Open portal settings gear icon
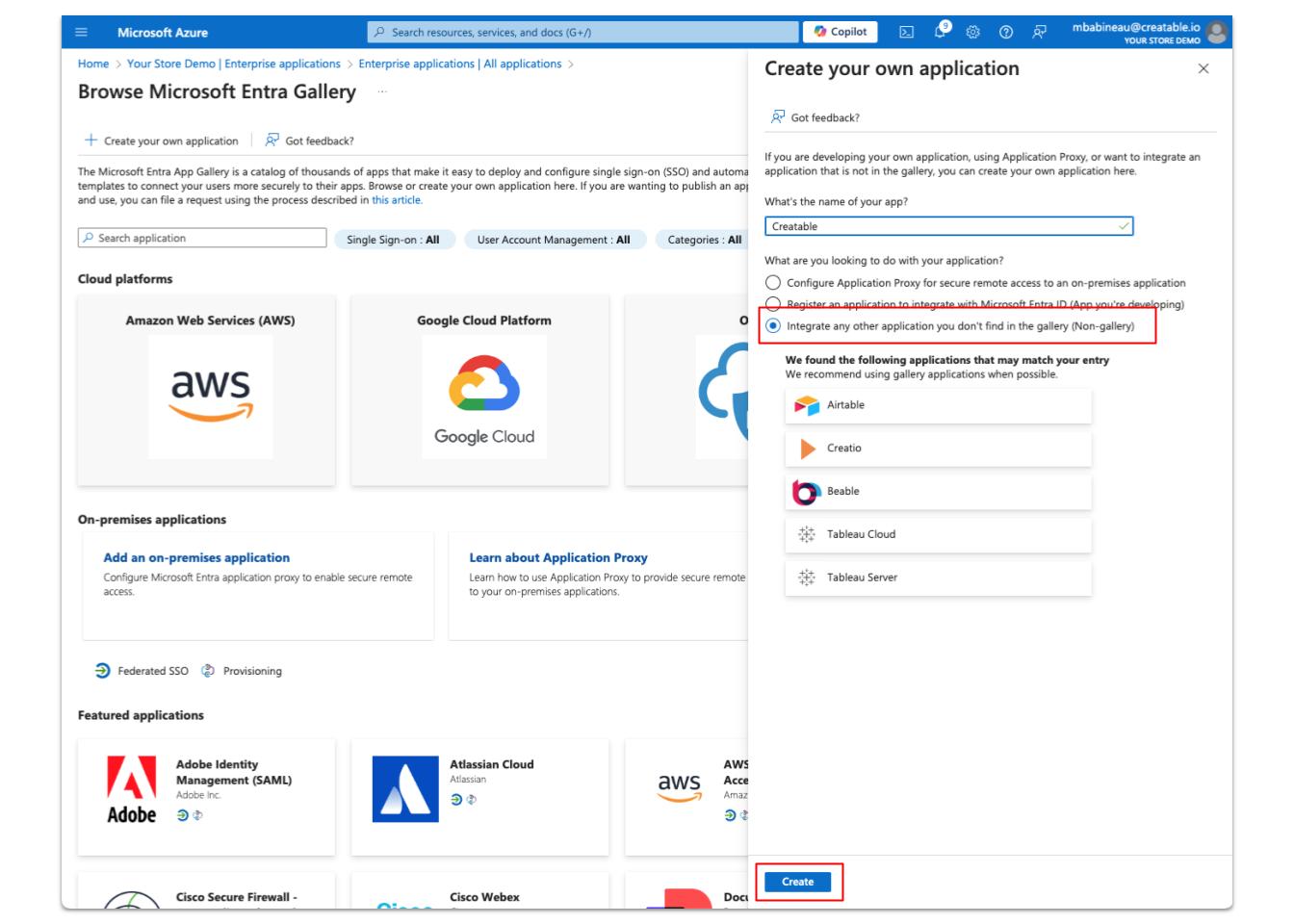Screen dimensions: 1294x924 972,32
